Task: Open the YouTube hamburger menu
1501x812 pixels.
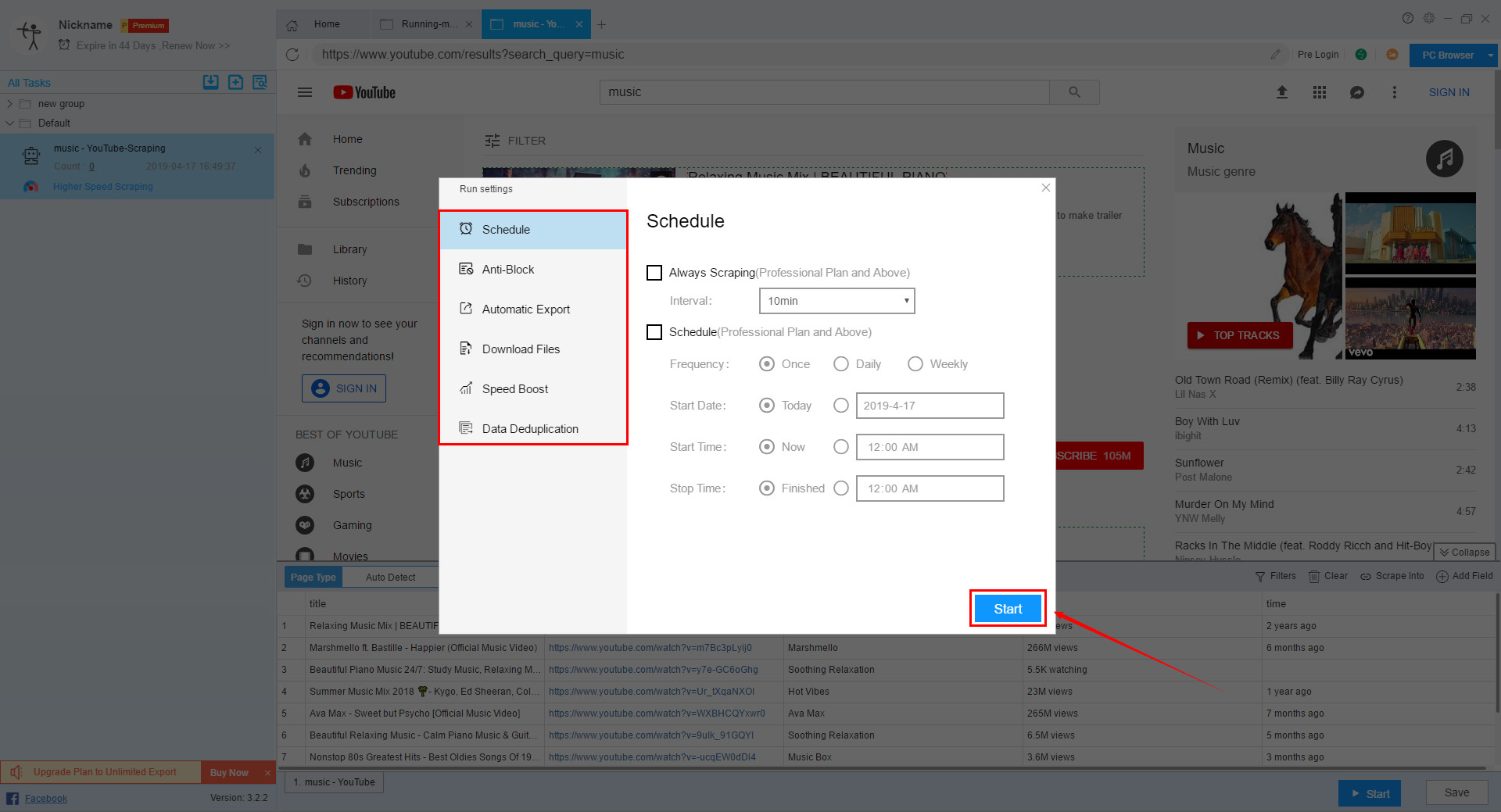Action: click(x=305, y=92)
